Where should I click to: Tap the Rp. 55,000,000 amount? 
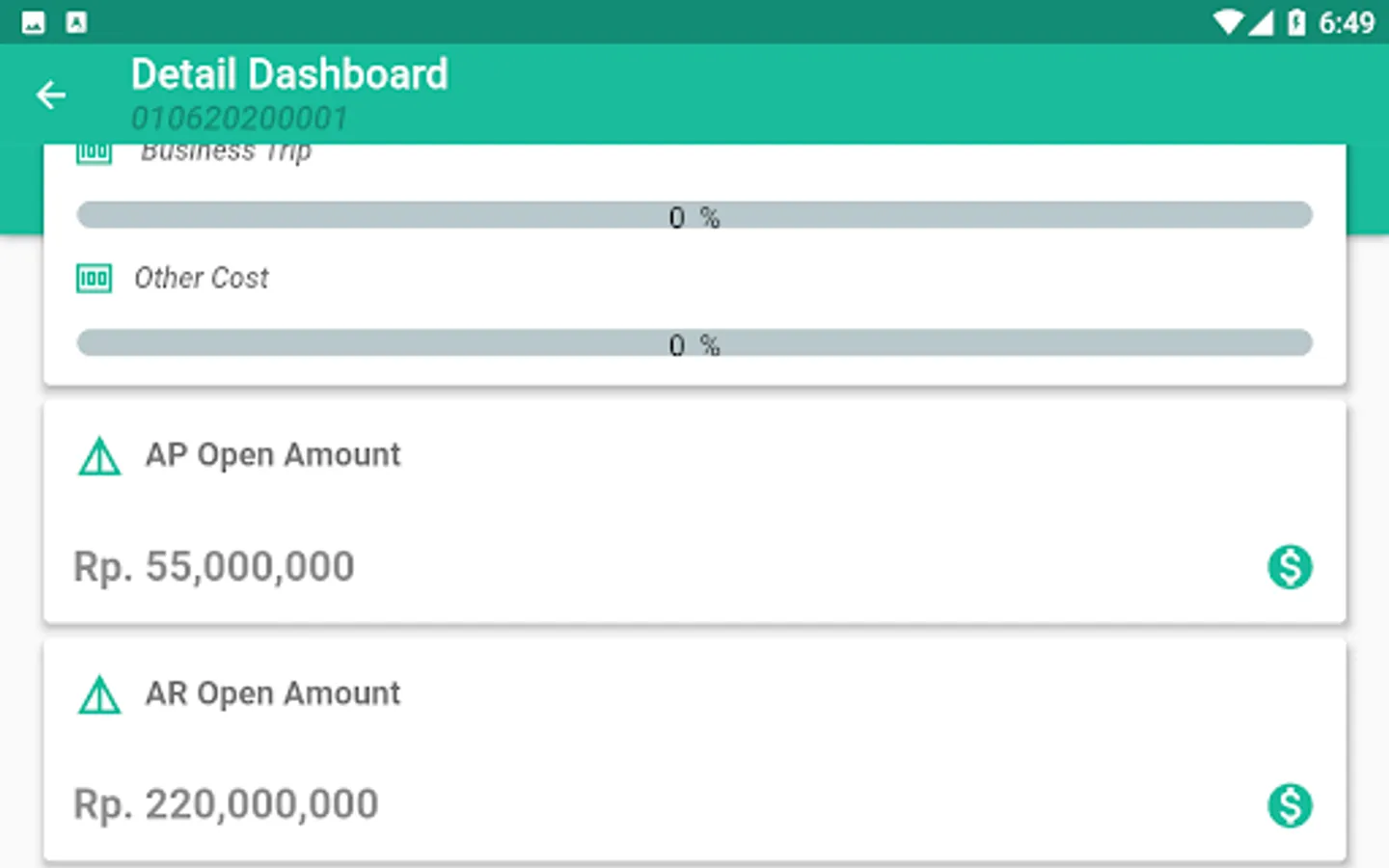[x=214, y=566]
